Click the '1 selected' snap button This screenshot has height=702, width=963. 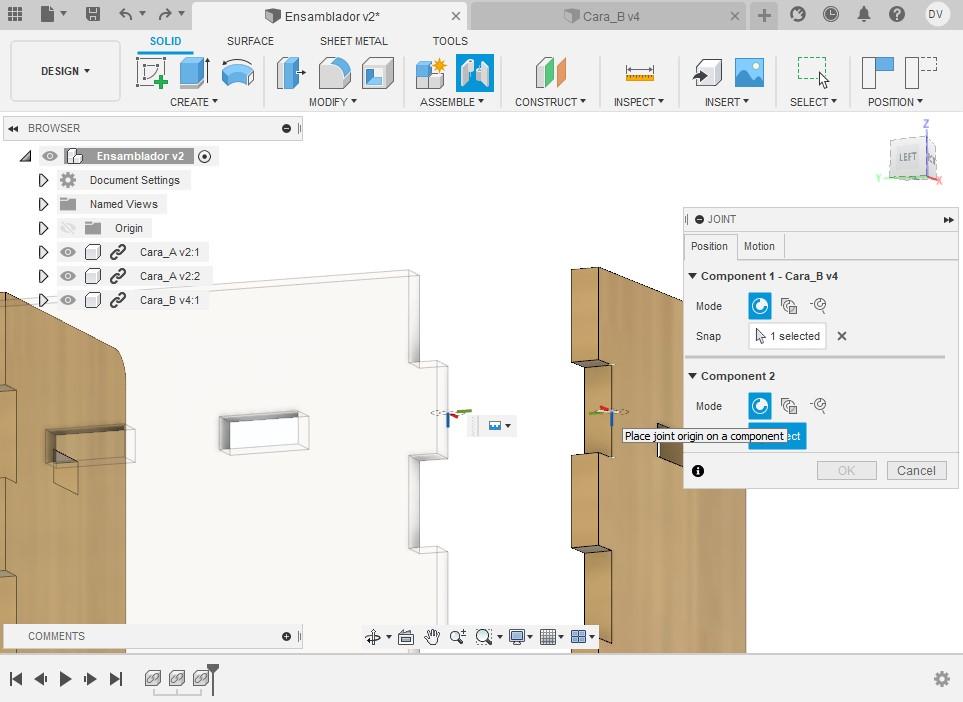pos(787,336)
